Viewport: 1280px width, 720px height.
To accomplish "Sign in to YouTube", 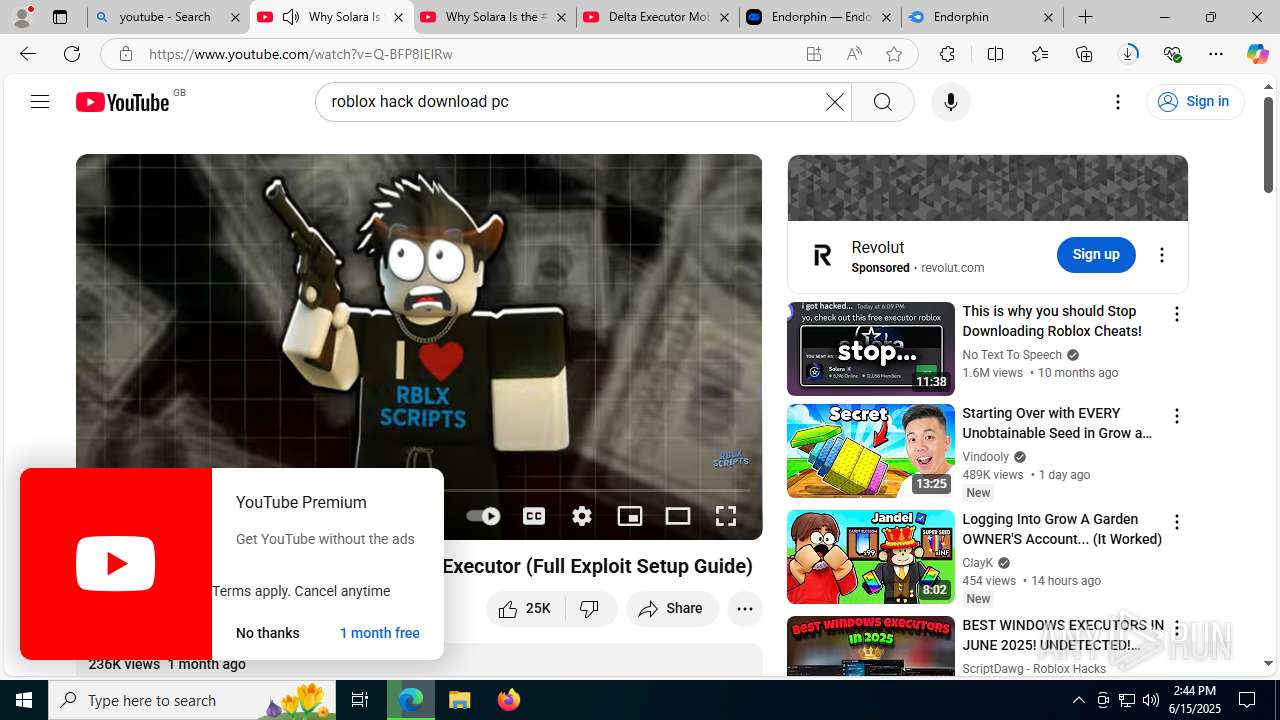I will click(x=1195, y=102).
